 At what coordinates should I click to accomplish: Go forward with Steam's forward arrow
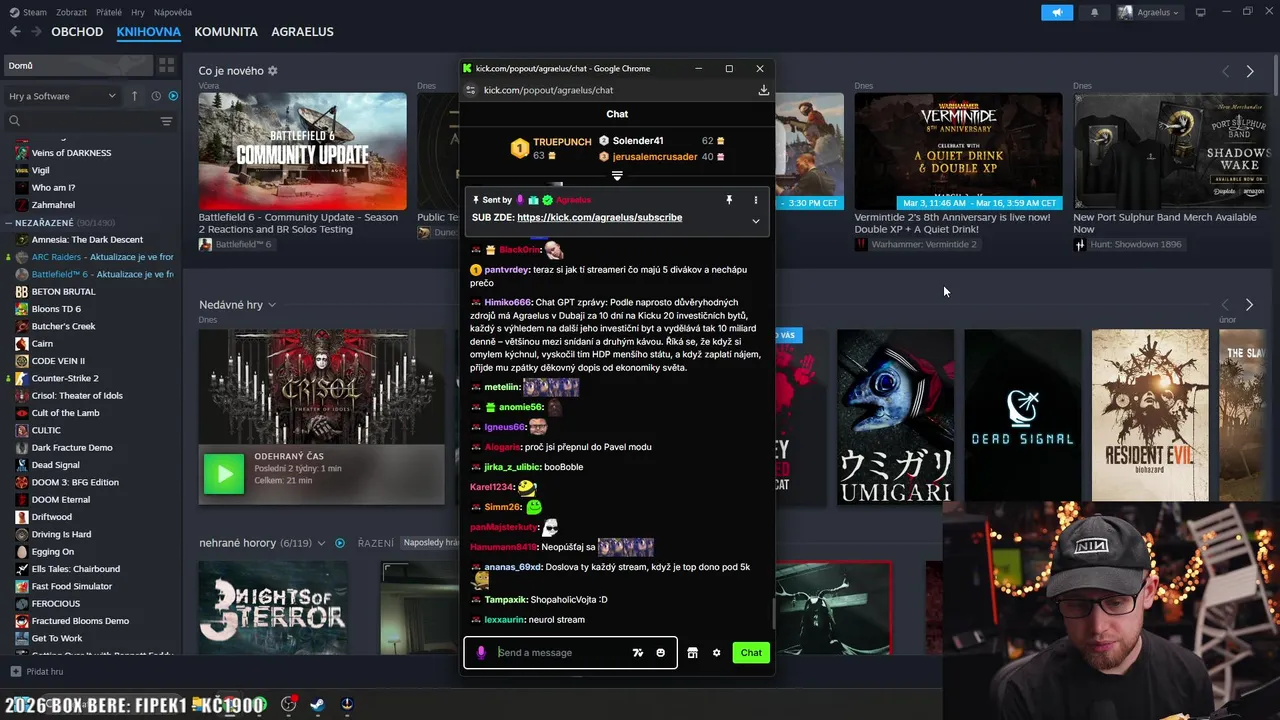click(36, 32)
